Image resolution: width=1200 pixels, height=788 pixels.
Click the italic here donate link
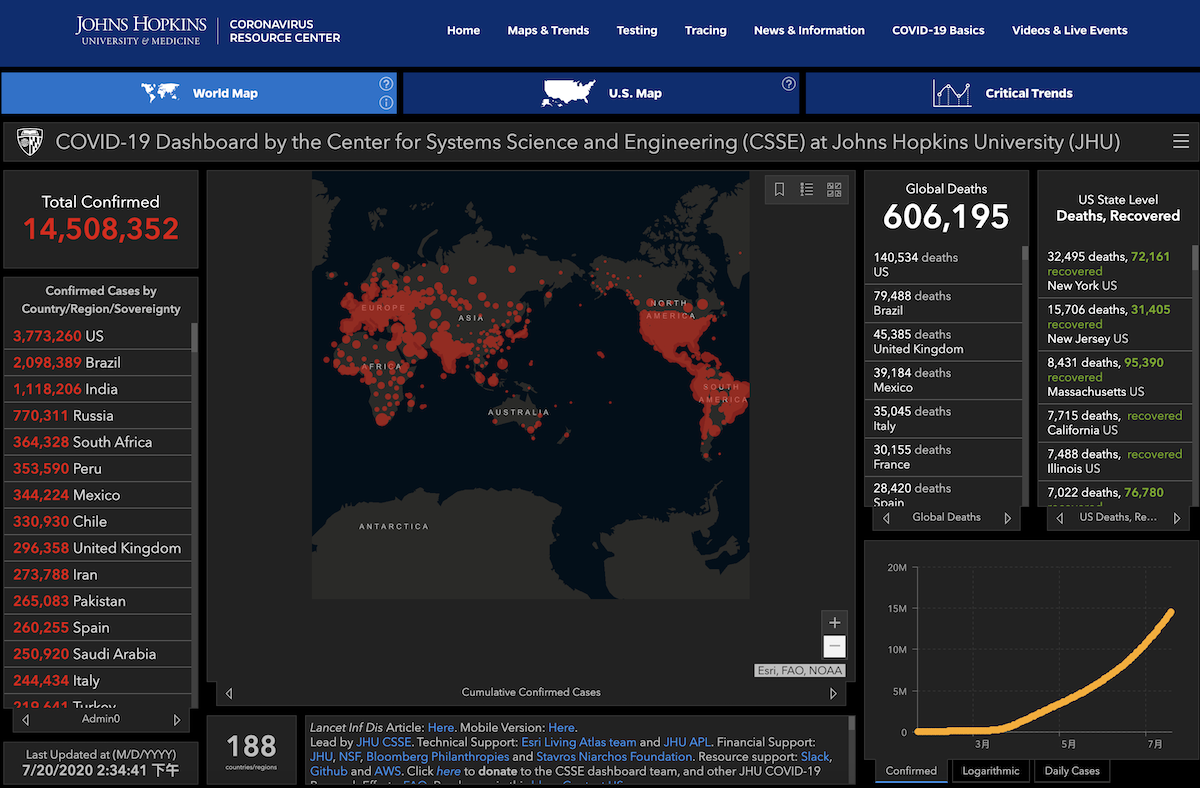coord(448,772)
